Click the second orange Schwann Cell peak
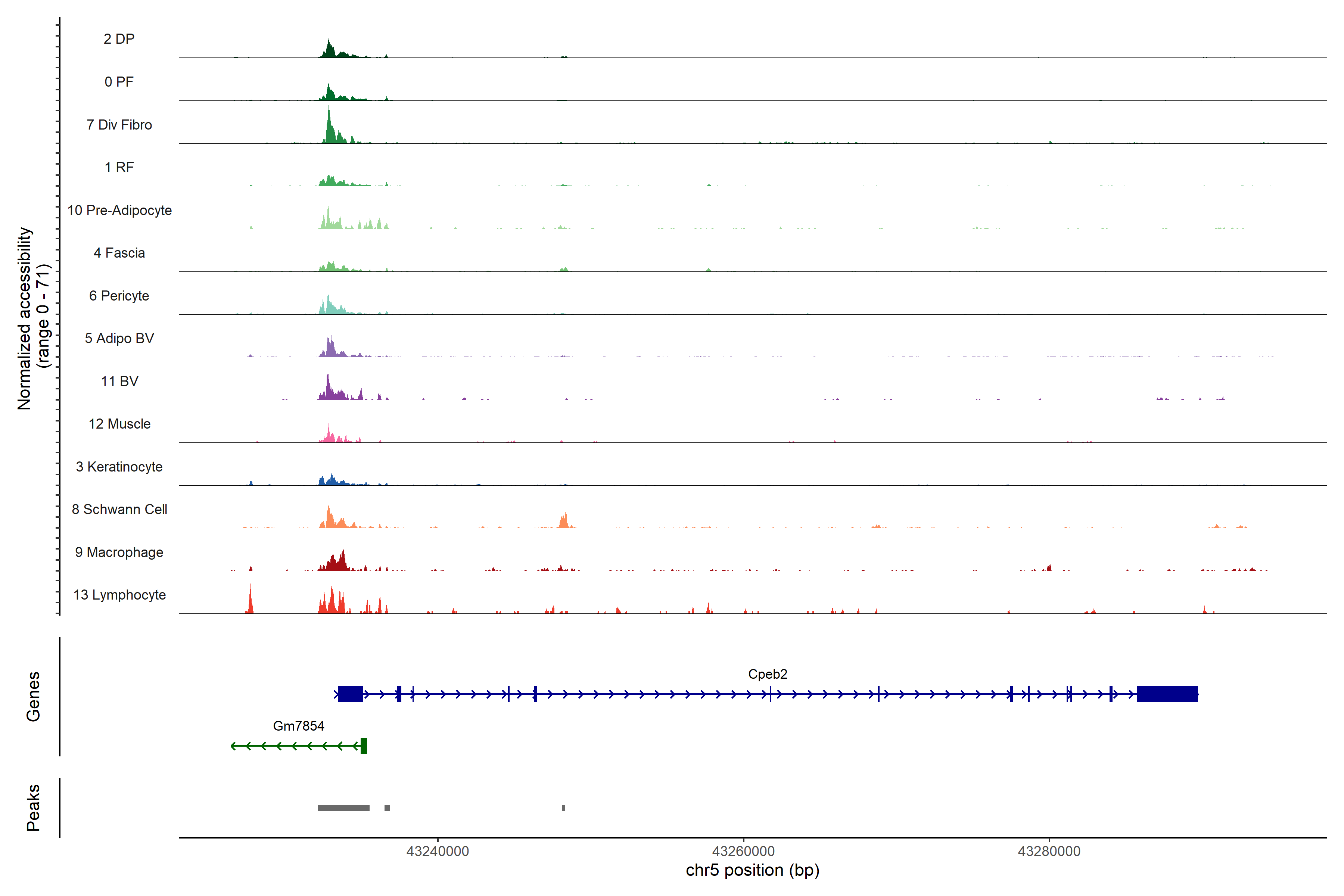 564,521
